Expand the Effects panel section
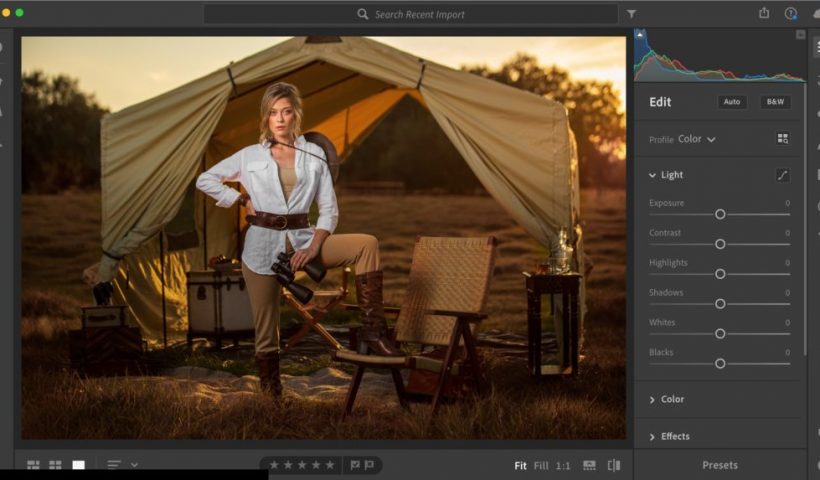This screenshot has height=480, width=820. pyautogui.click(x=653, y=436)
